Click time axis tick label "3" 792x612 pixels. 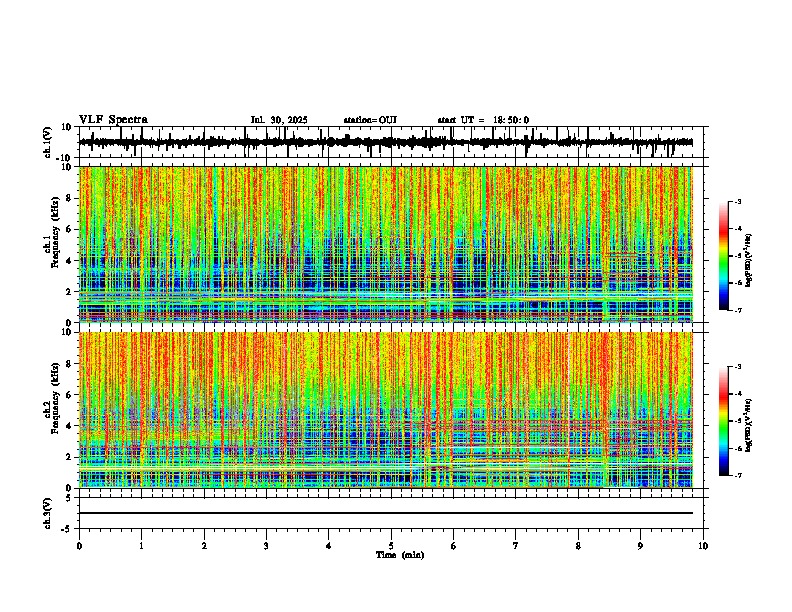pyautogui.click(x=266, y=546)
